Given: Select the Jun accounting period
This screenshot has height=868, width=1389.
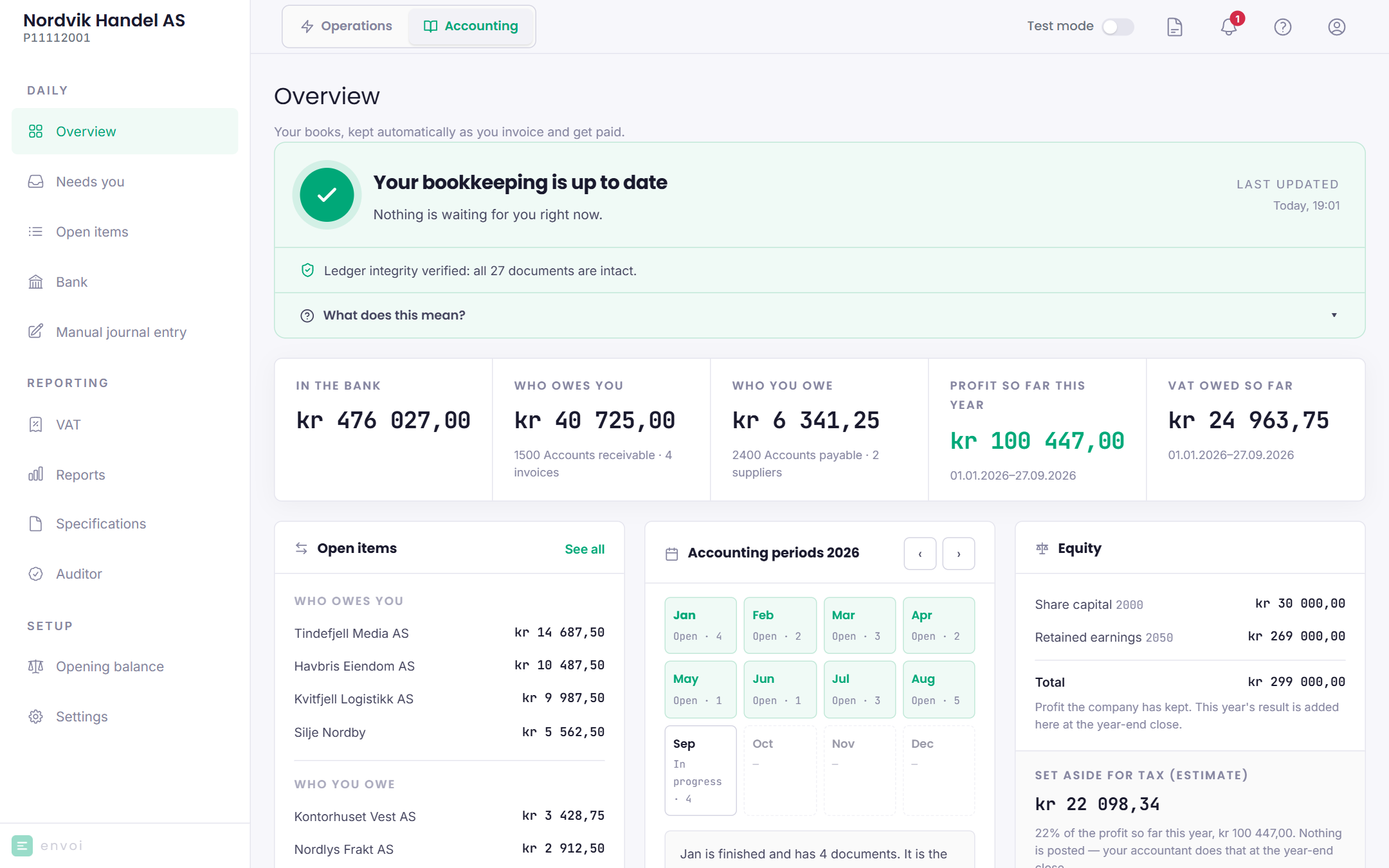Looking at the screenshot, I should pyautogui.click(x=780, y=689).
